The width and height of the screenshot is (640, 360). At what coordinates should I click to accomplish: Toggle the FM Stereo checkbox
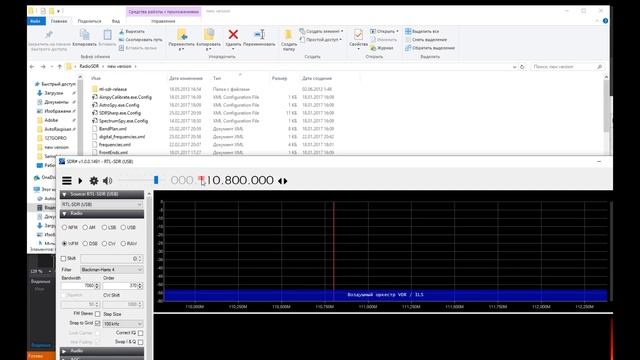pyautogui.click(x=98, y=314)
